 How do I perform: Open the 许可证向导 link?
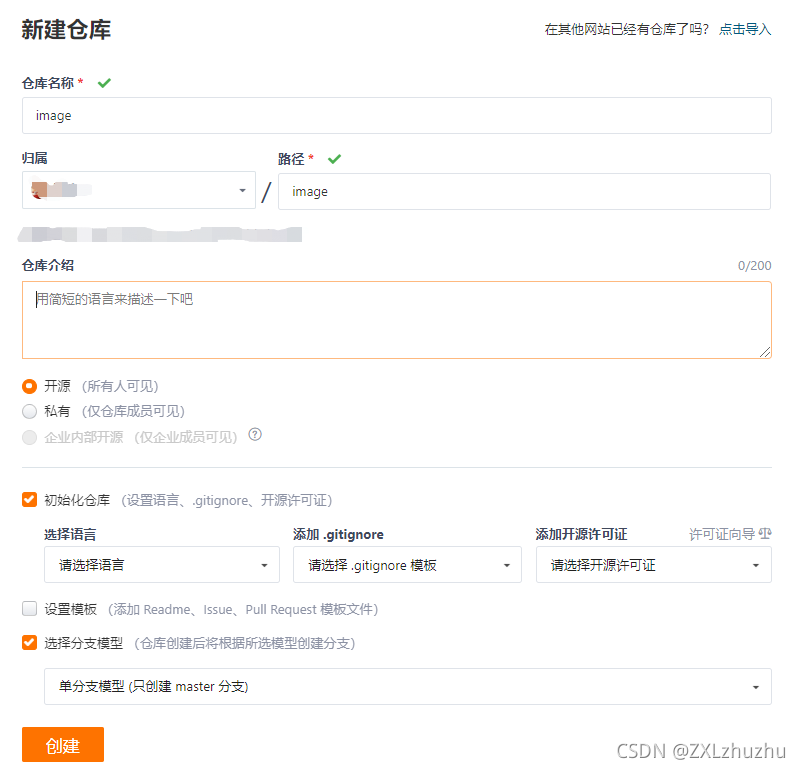(x=722, y=534)
